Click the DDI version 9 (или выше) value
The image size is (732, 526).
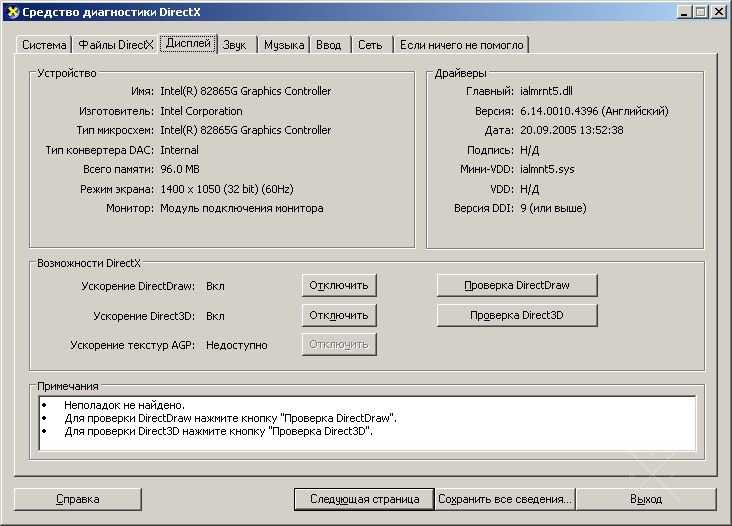553,209
